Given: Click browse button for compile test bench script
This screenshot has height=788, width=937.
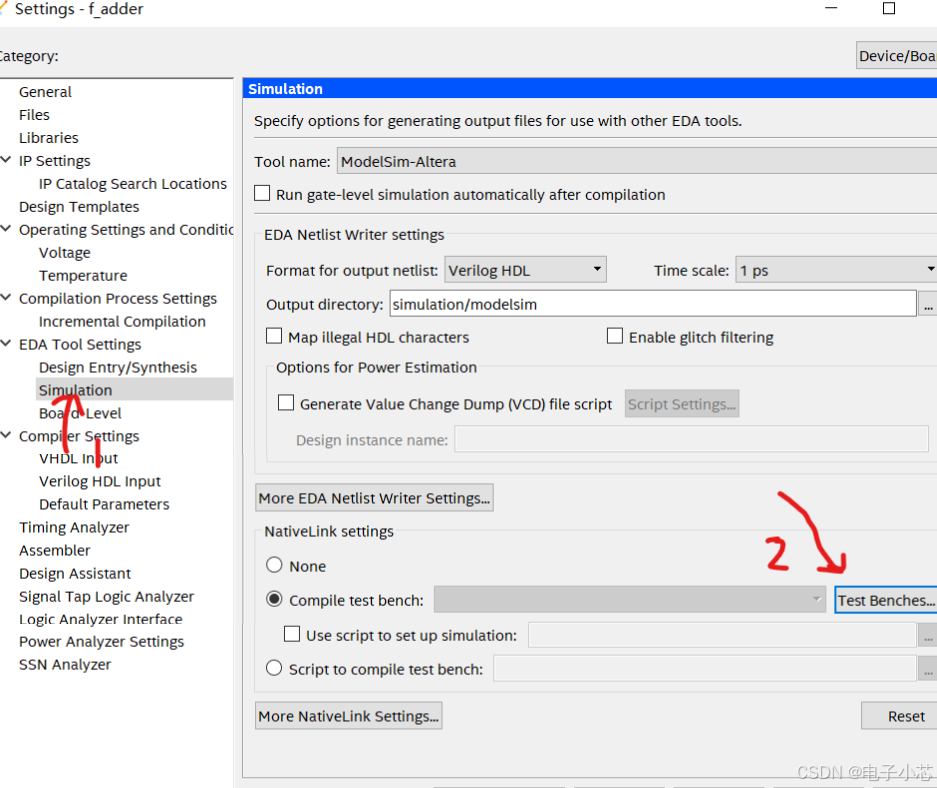Looking at the screenshot, I should click(x=929, y=669).
